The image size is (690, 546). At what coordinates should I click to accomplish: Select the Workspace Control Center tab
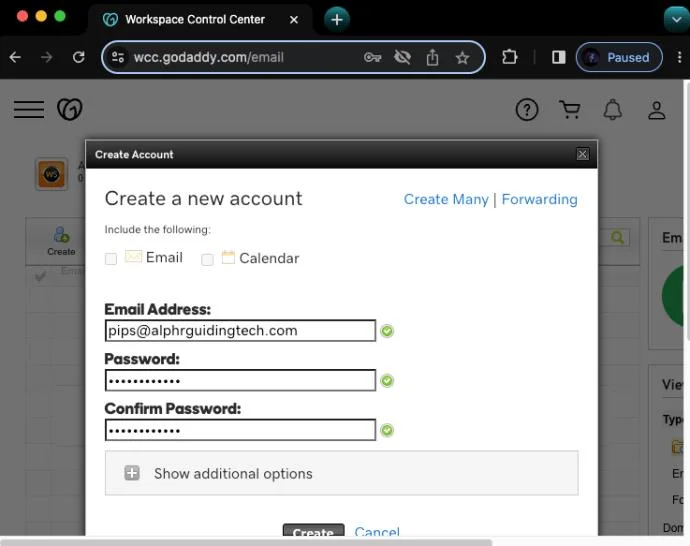click(200, 19)
